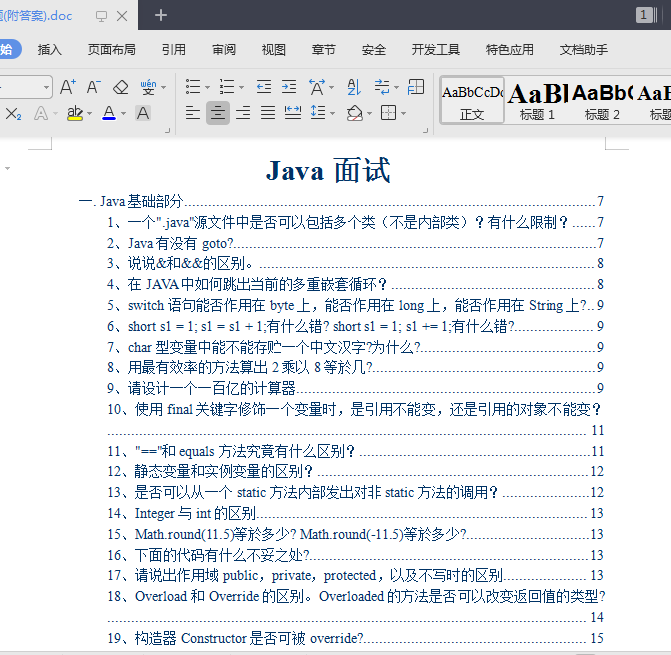Screen dimensions: 671x655
Task: Switch to the 插入 tab
Action: click(x=49, y=49)
